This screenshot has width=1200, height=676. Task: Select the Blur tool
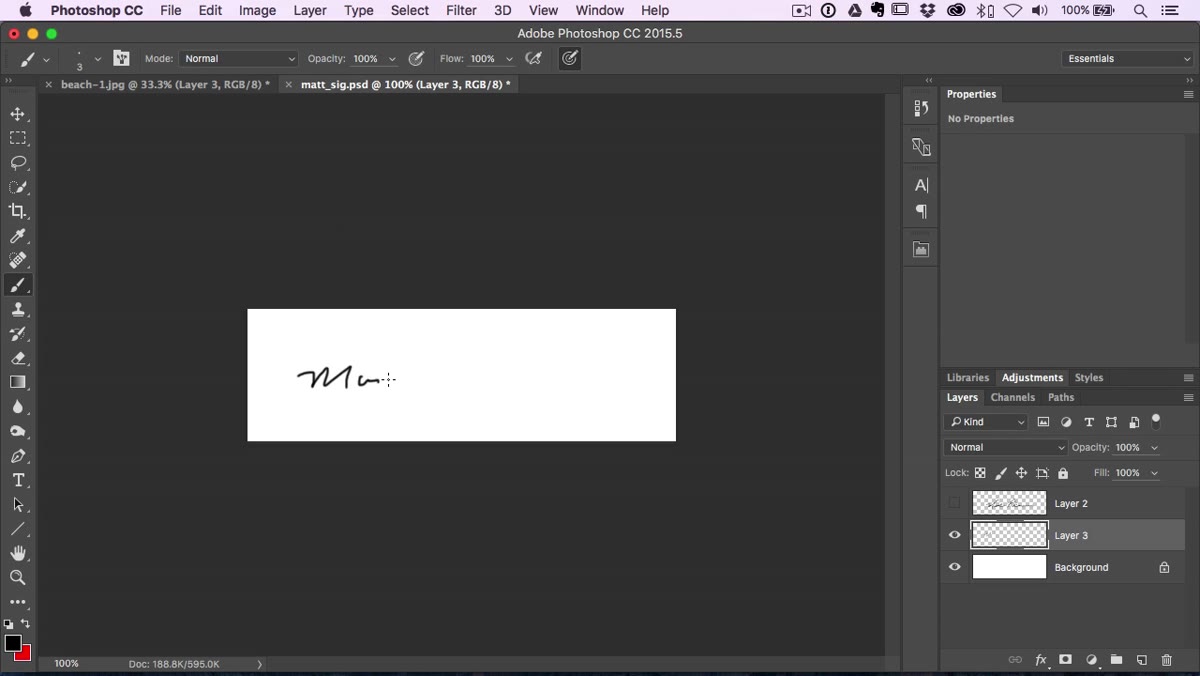18,407
